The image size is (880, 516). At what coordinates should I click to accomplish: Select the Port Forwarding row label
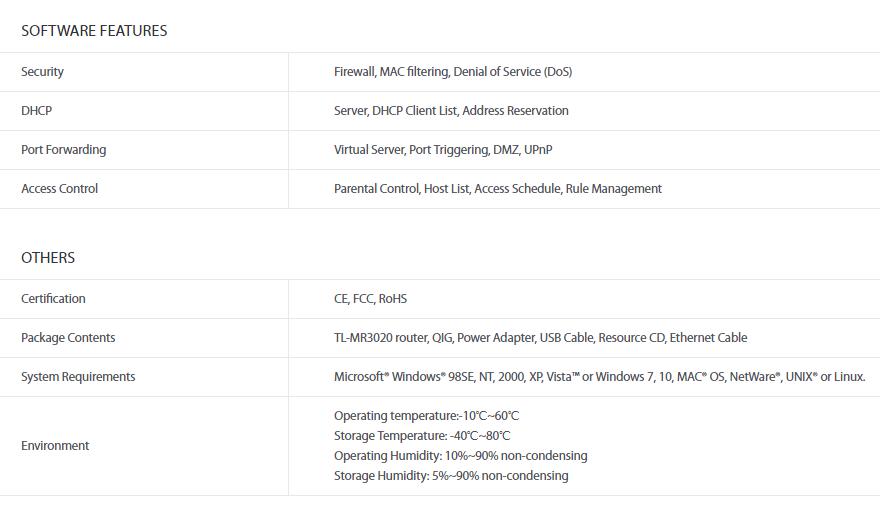[63, 150]
